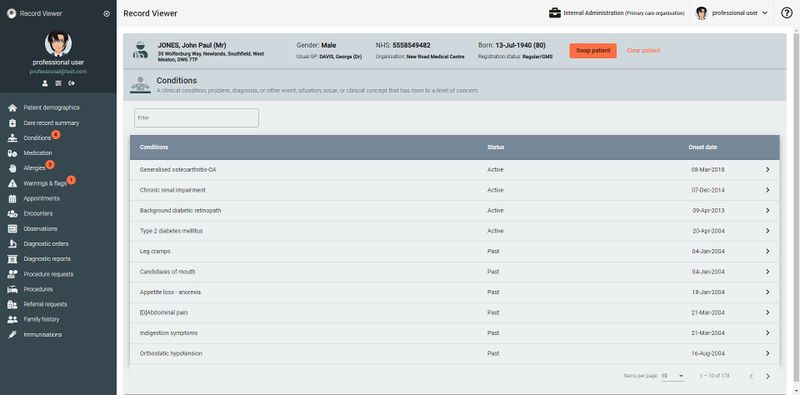
Task: Open the user profile icon under professional user
Action: (x=45, y=83)
